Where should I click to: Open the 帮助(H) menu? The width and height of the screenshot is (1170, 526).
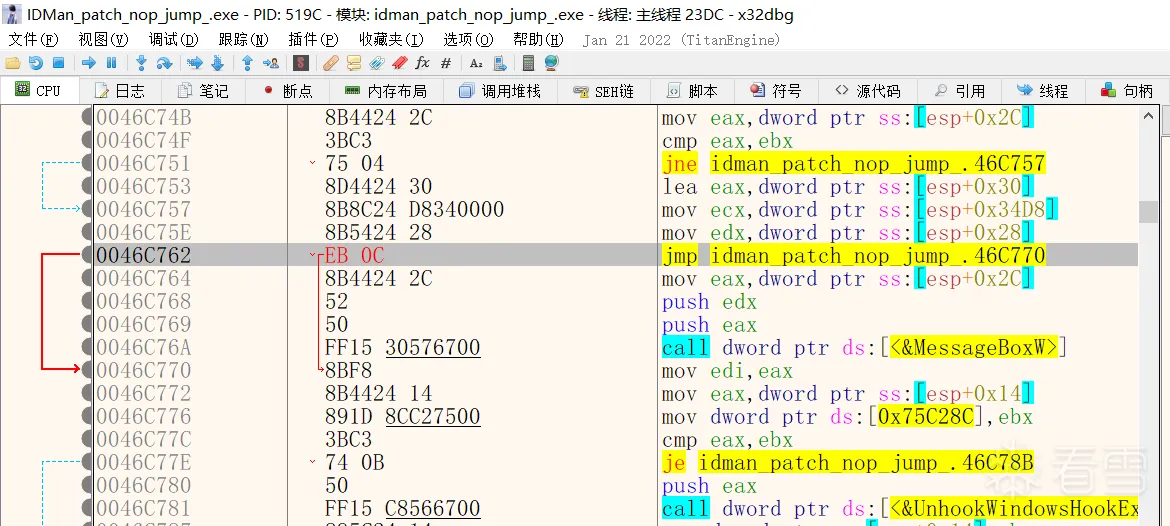point(538,40)
